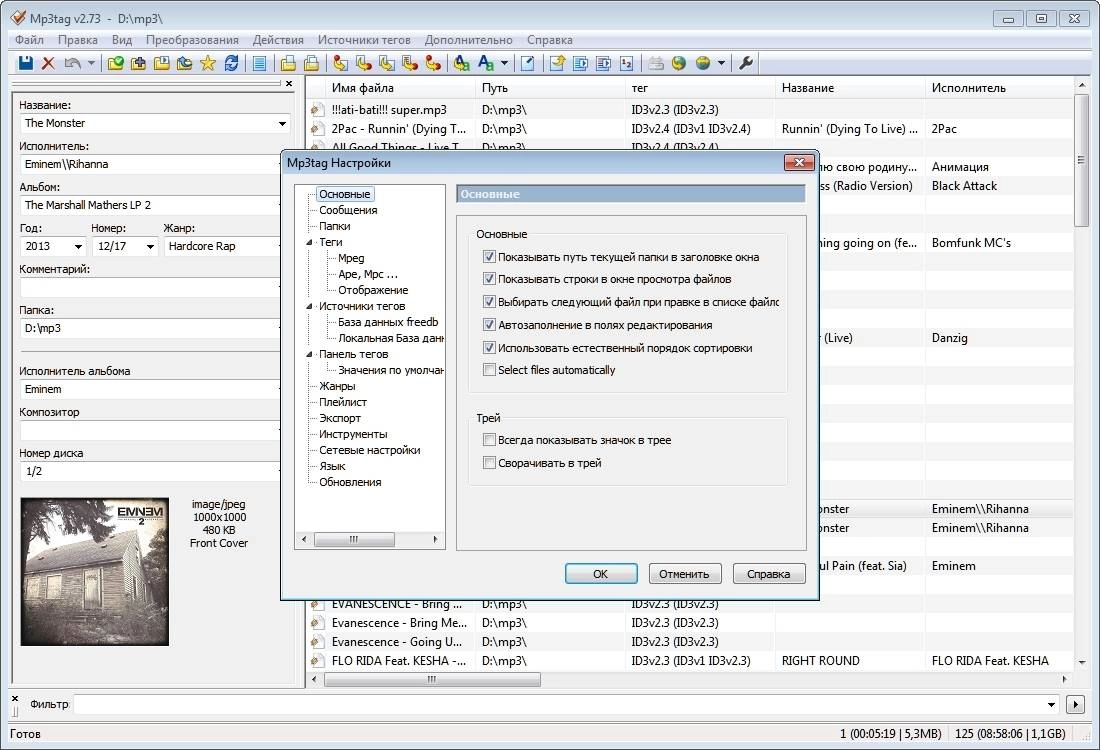Screen dimensions: 1100x750
Task: Open the Номер dropdown arrow
Action: tap(150, 246)
